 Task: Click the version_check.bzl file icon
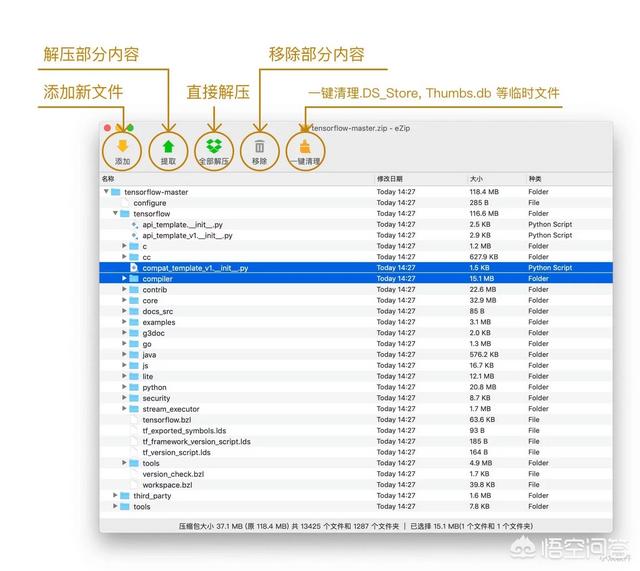[134, 474]
